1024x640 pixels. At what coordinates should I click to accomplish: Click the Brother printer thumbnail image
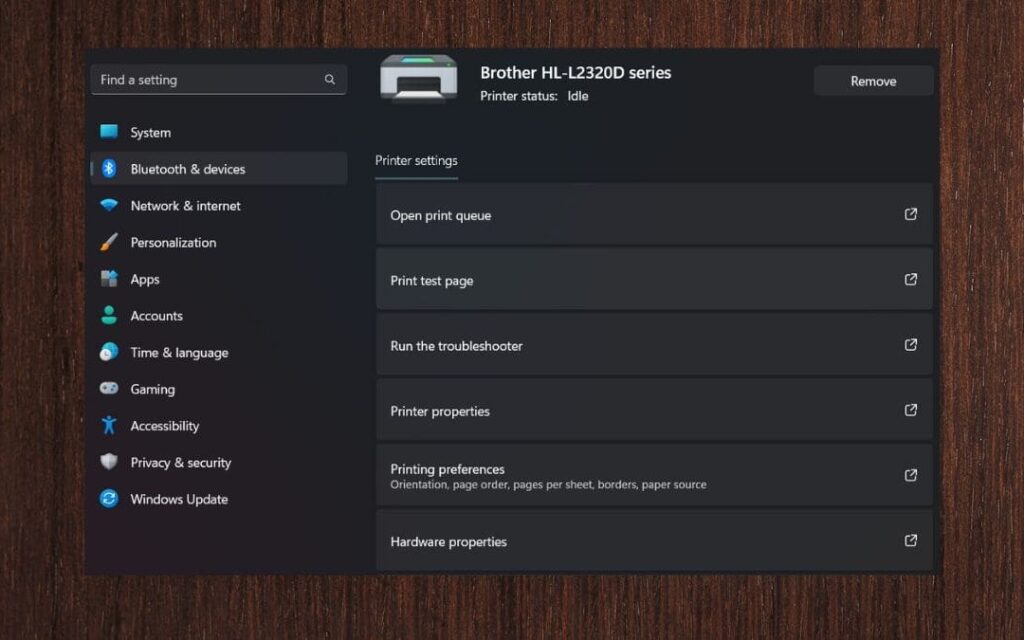point(419,78)
